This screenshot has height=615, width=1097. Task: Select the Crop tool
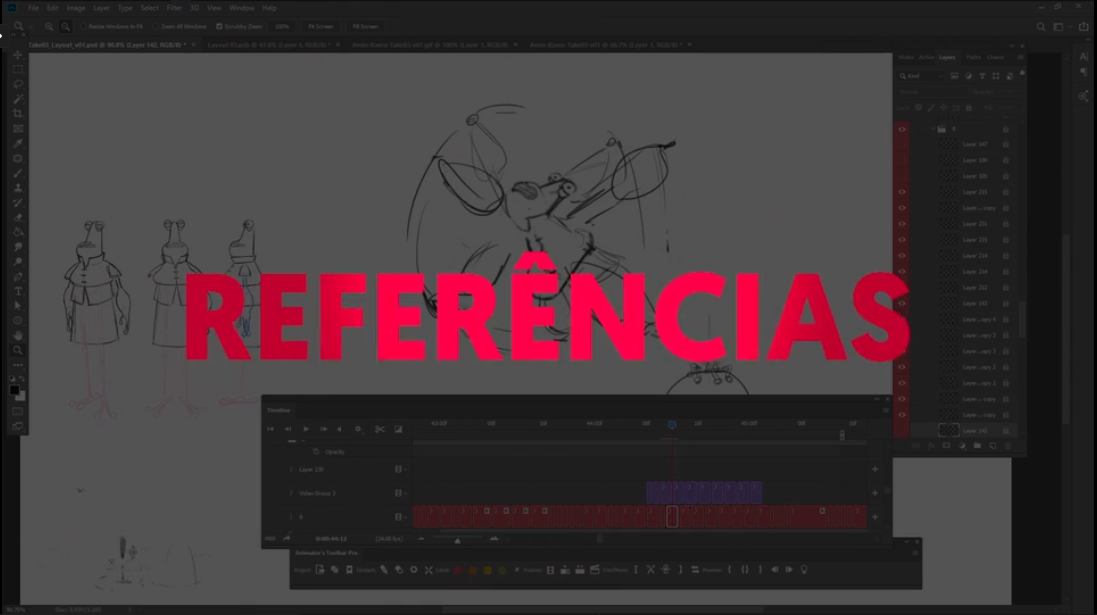coord(18,114)
